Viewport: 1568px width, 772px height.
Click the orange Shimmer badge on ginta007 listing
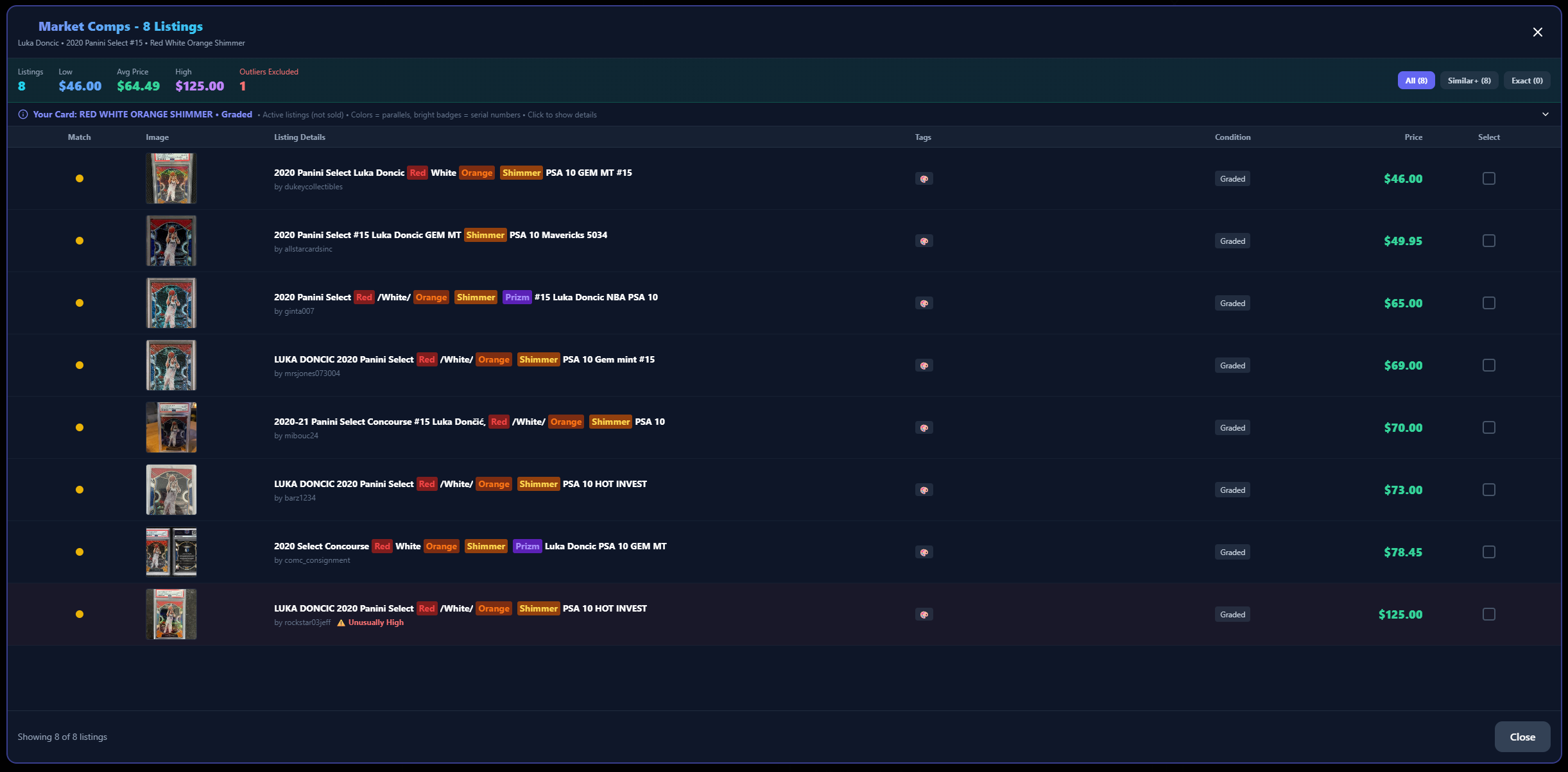pyautogui.click(x=476, y=297)
